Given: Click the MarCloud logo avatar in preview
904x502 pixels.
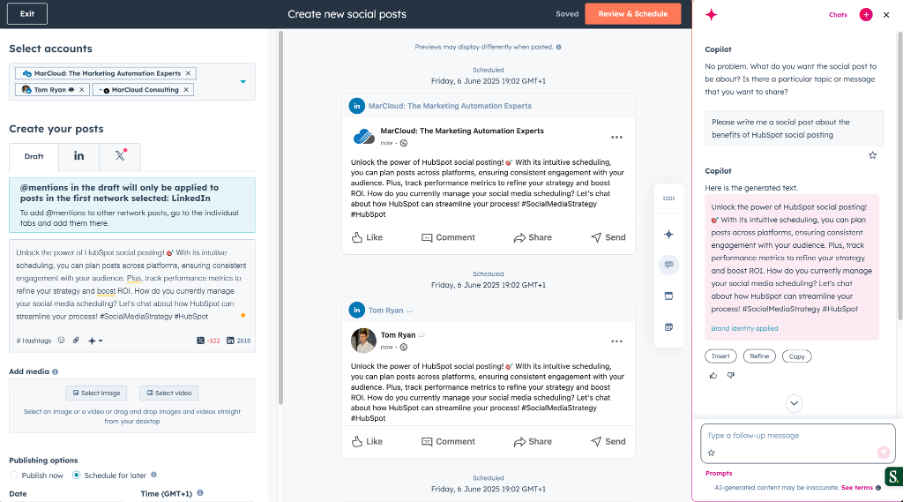Looking at the screenshot, I should click(x=364, y=137).
